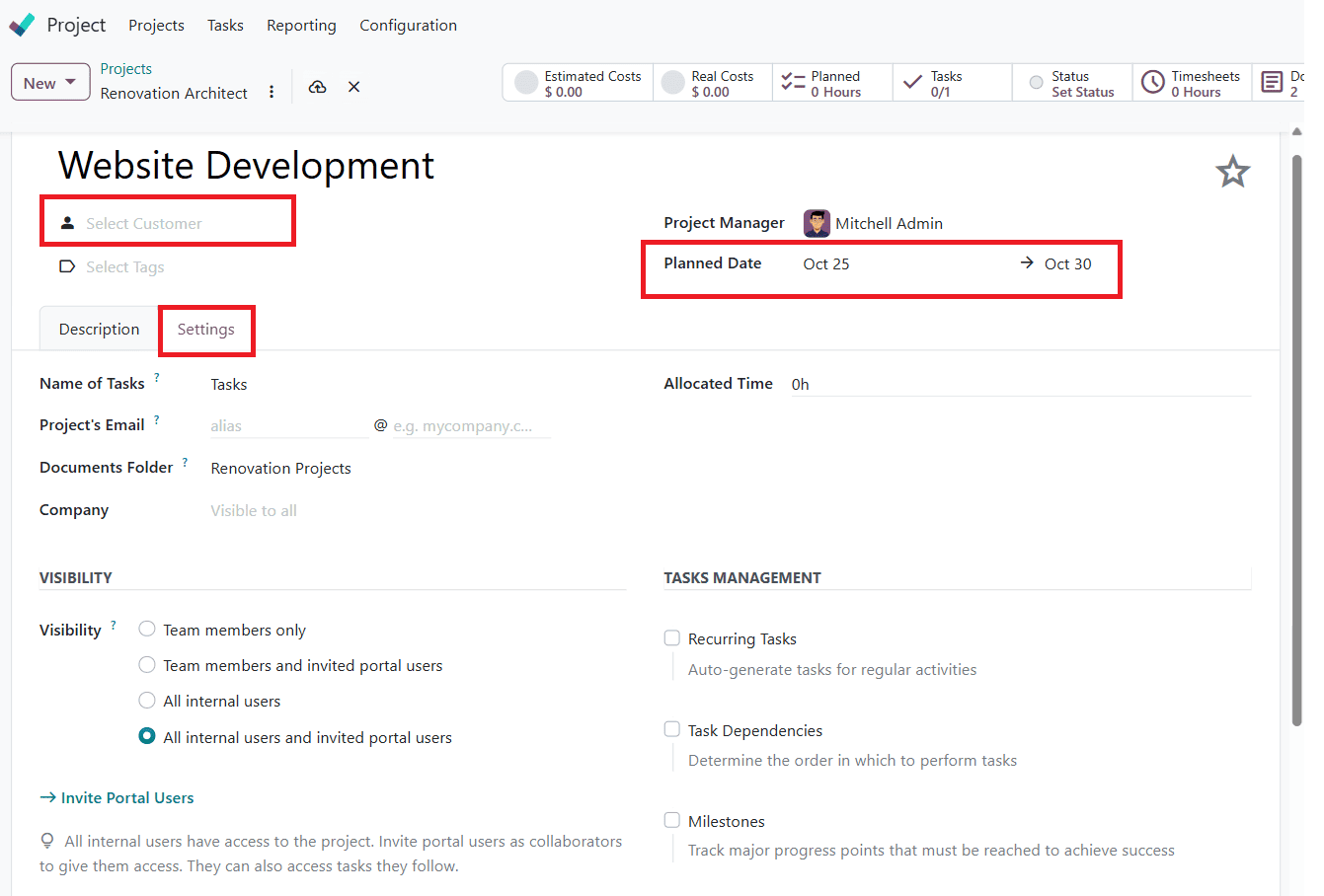Switch to the Settings tab
Image resolution: width=1324 pixels, height=896 pixels.
coord(206,330)
